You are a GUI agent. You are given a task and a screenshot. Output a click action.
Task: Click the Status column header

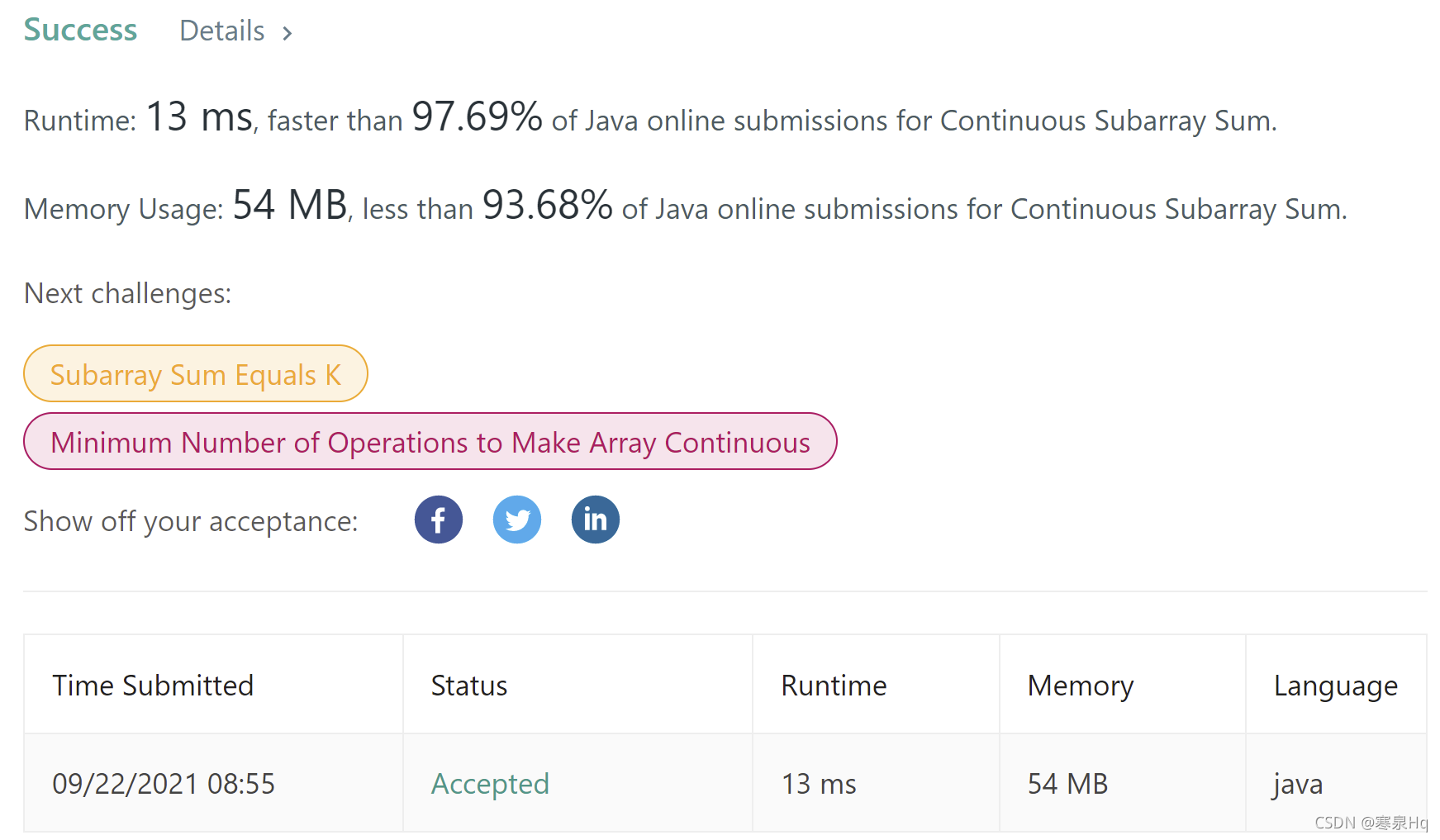pyautogui.click(x=469, y=686)
